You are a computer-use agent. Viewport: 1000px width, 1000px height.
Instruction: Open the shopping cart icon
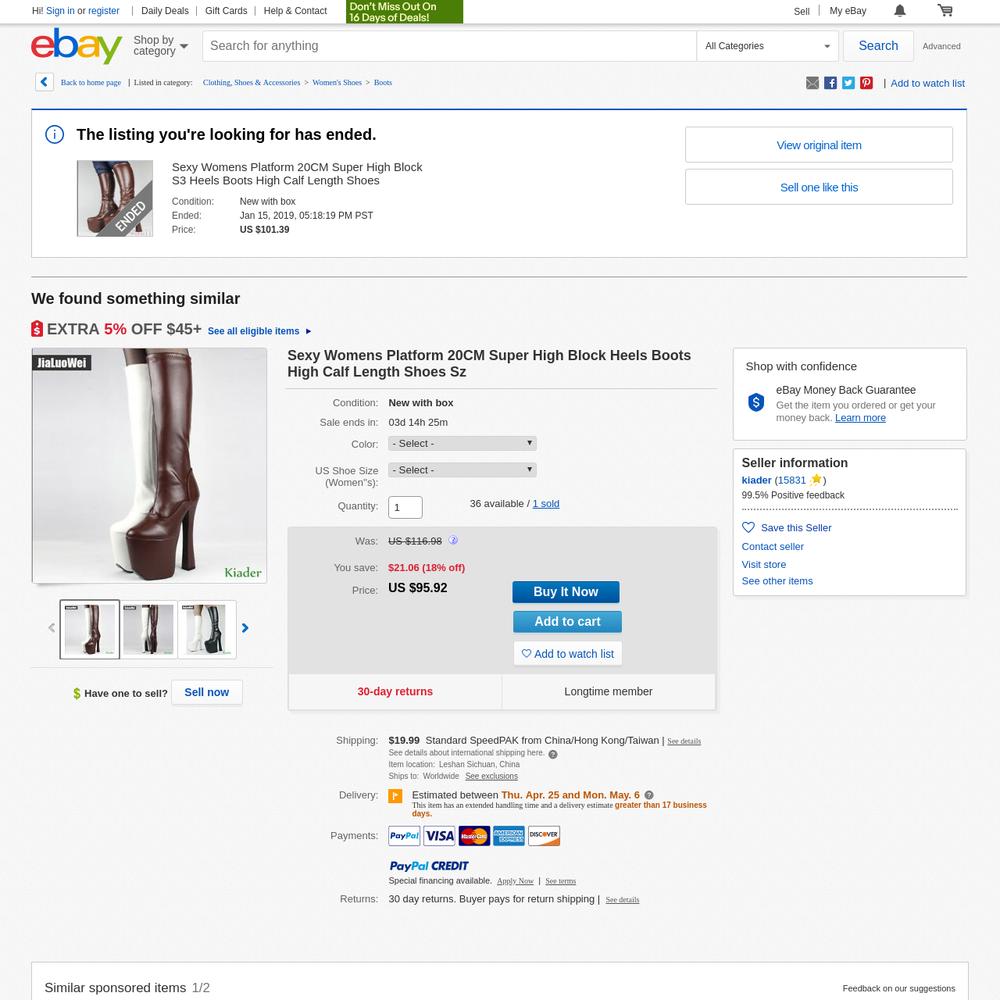(945, 10)
